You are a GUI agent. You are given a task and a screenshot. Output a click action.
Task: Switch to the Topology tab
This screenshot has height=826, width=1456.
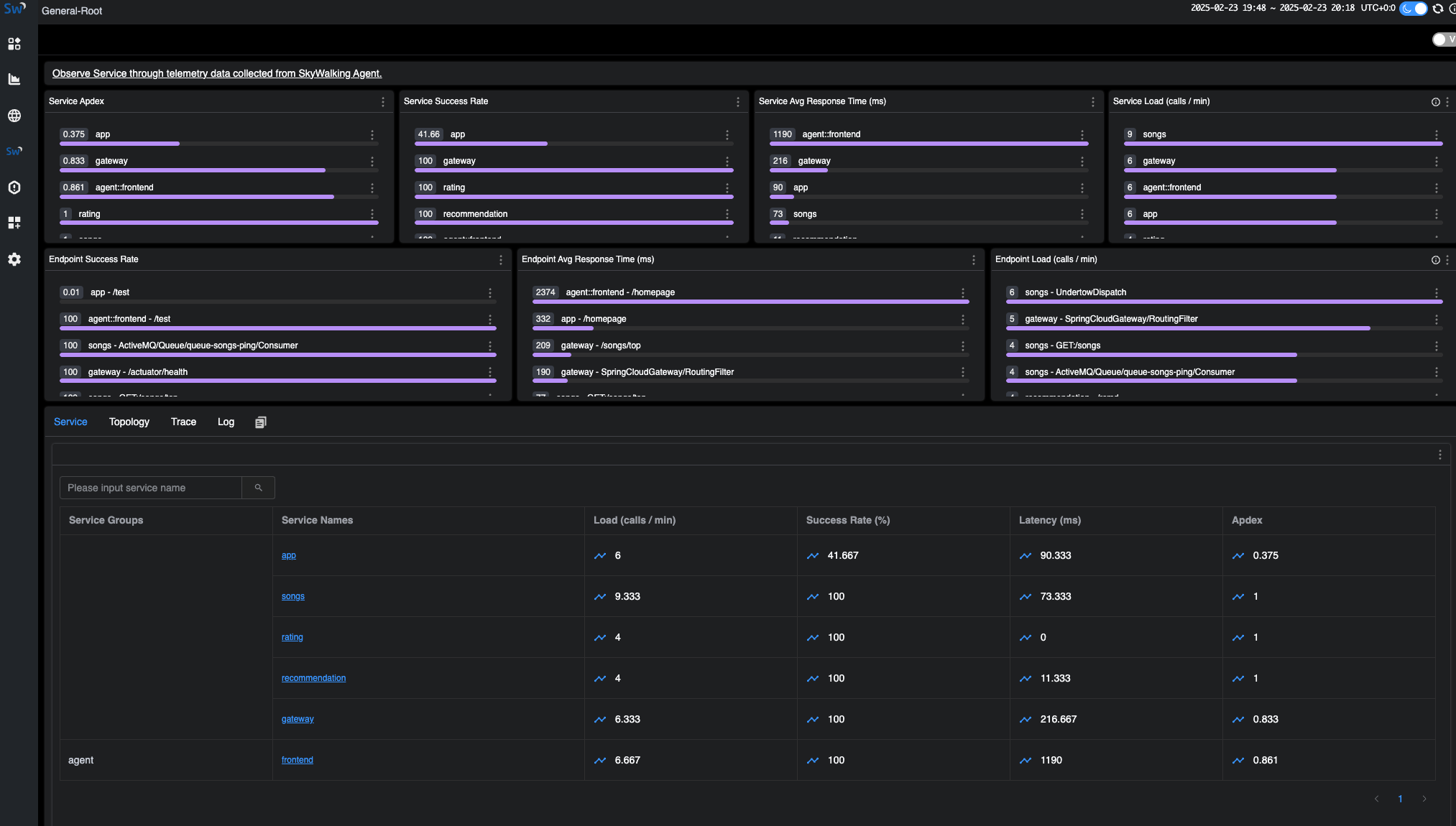click(x=129, y=421)
